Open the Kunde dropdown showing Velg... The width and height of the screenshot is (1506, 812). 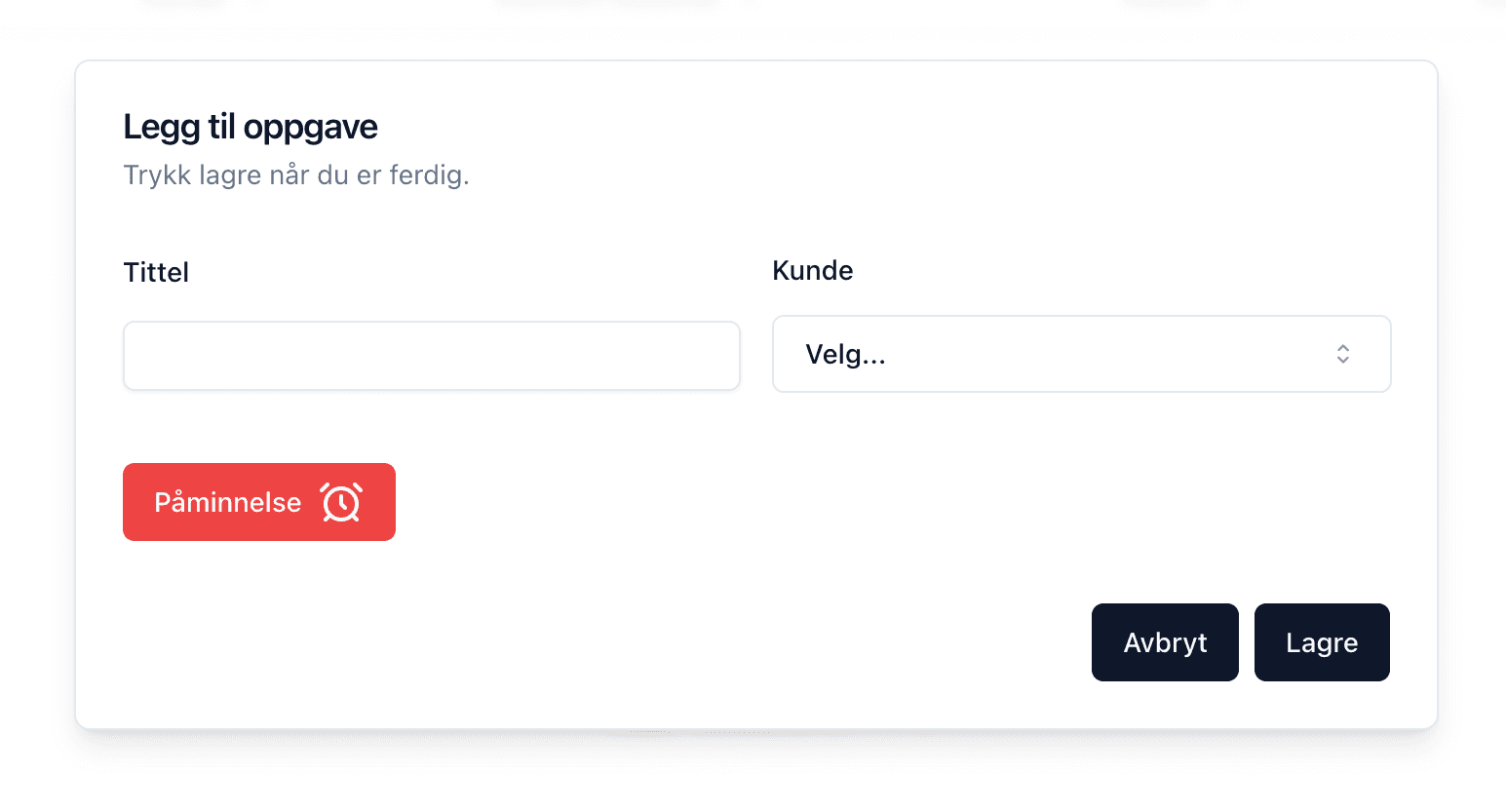point(1081,354)
